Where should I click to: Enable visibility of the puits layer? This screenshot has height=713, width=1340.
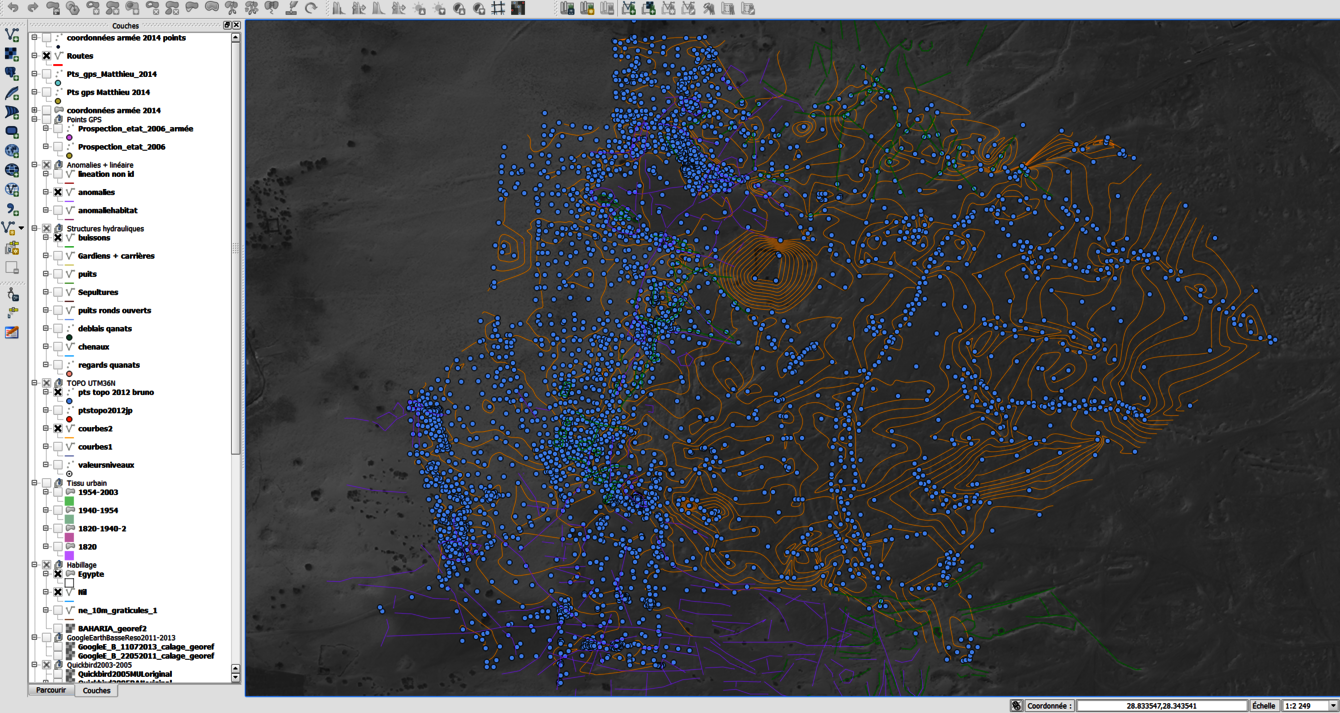coord(58,274)
